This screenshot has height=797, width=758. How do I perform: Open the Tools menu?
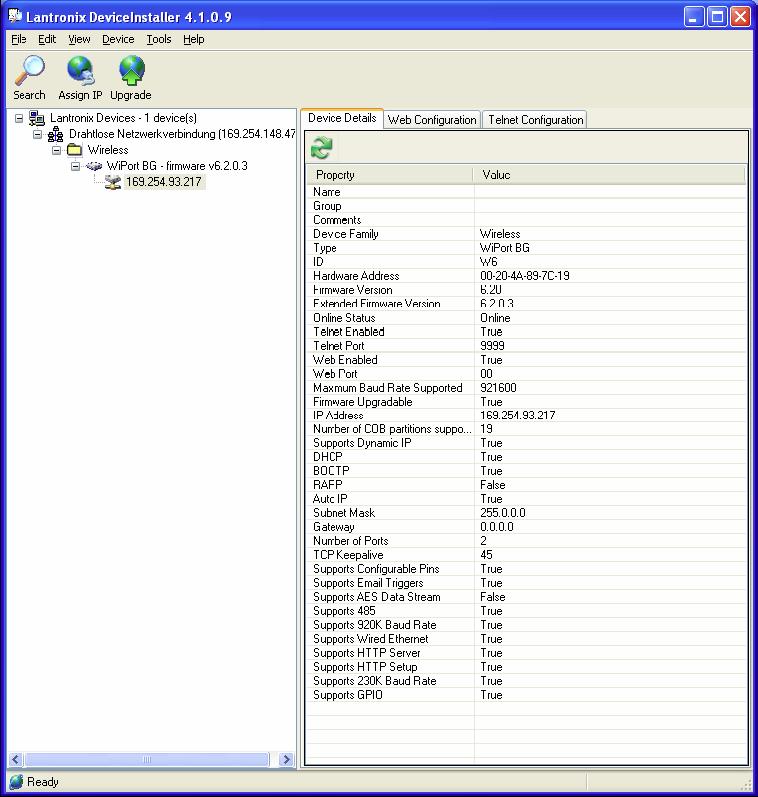pyautogui.click(x=159, y=39)
